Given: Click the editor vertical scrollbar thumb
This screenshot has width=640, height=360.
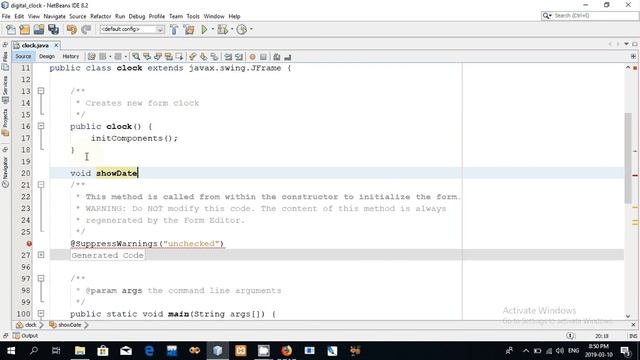Looking at the screenshot, I should 628,158.
